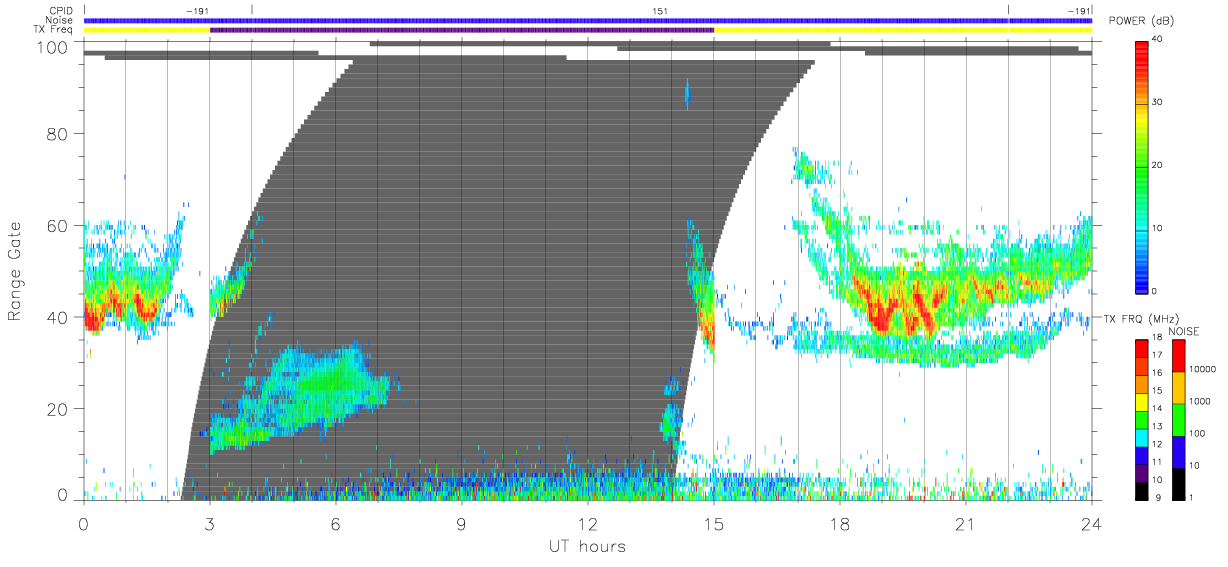Screen dimensions: 1228x567
Task: Click the yellow segment of NOISE color bar
Action: tap(1179, 387)
